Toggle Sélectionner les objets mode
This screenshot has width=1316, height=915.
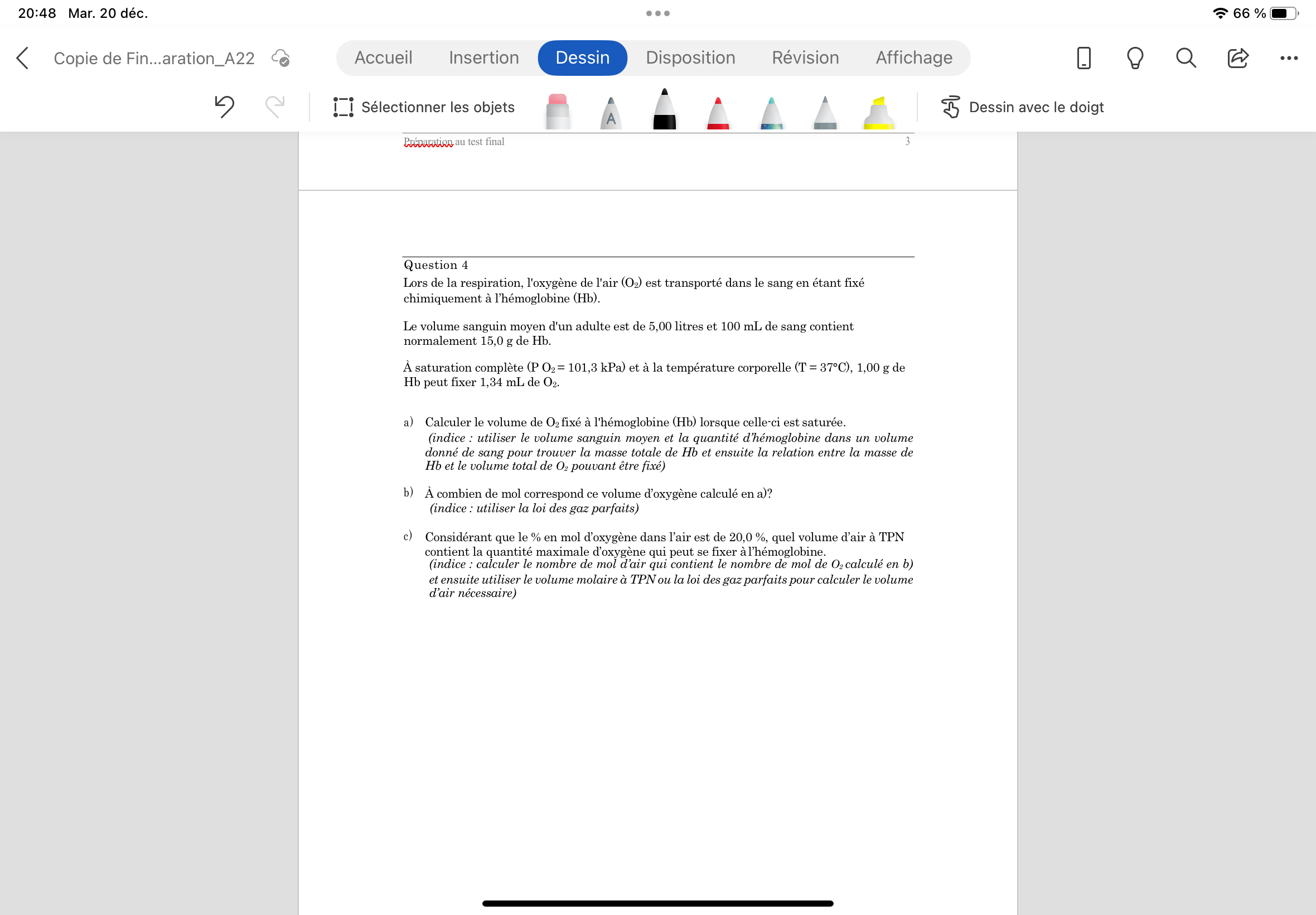tap(424, 107)
